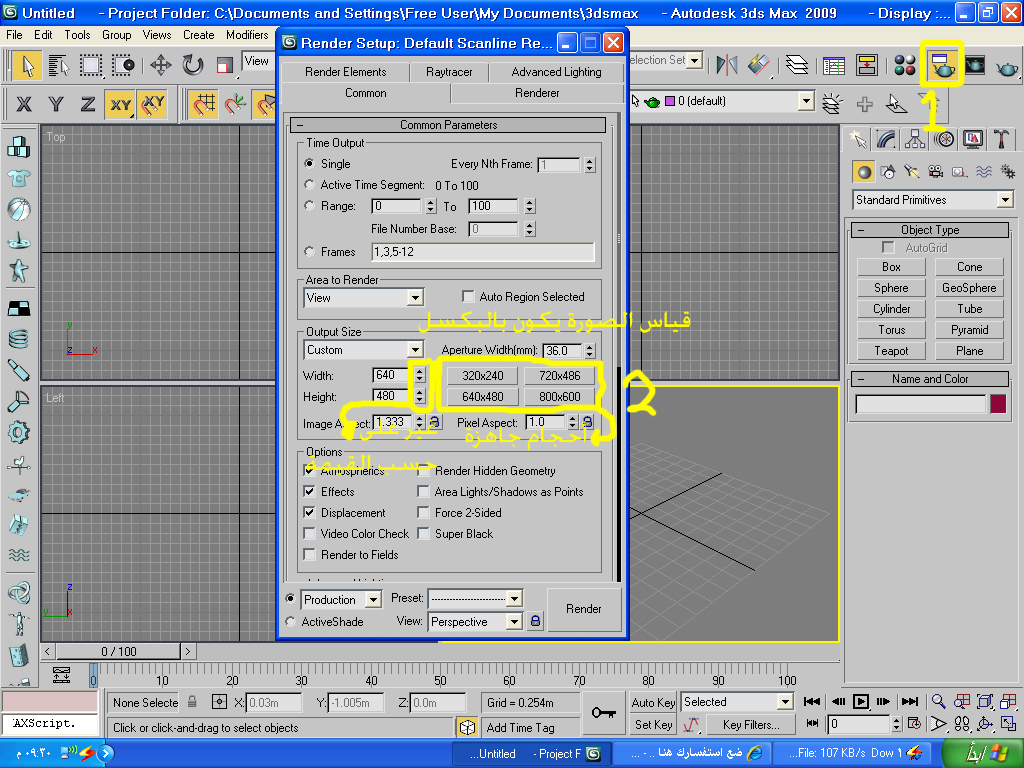Select the Active Time Segment option
The width and height of the screenshot is (1024, 768).
pos(310,185)
